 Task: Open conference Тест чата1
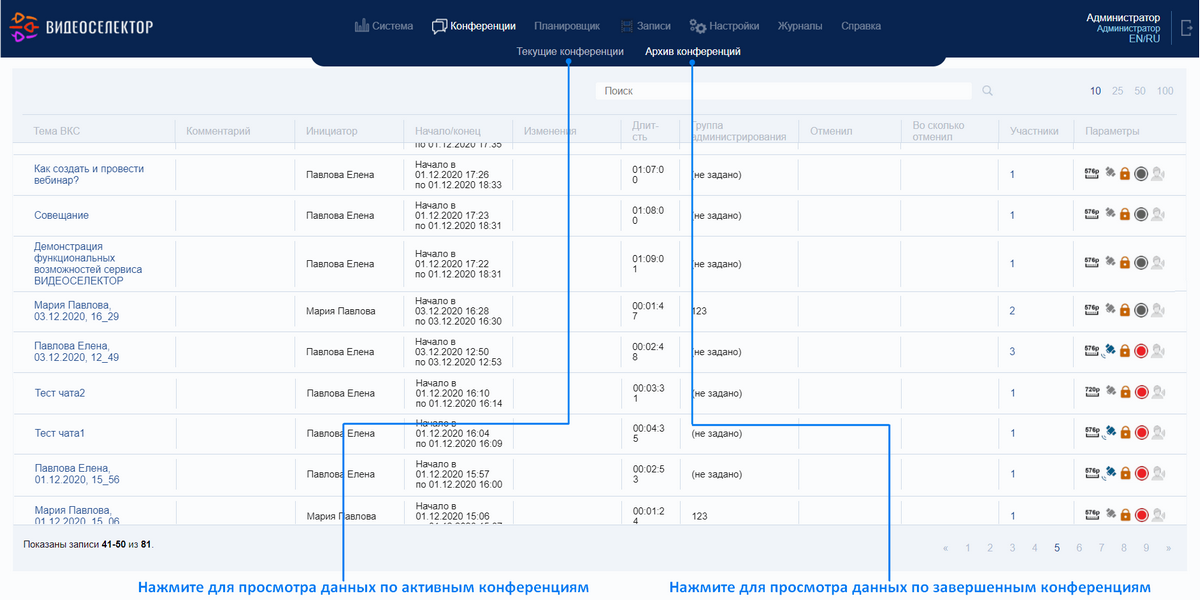(60, 433)
